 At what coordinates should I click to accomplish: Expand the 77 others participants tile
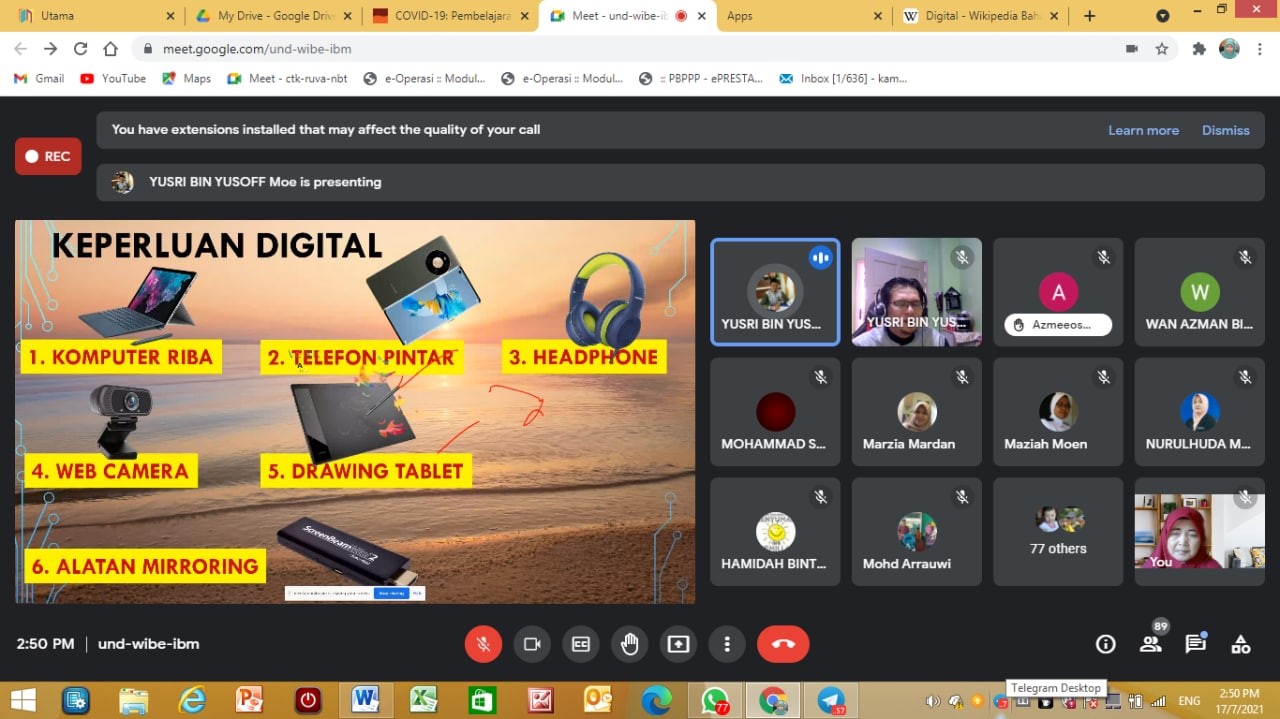(1058, 532)
